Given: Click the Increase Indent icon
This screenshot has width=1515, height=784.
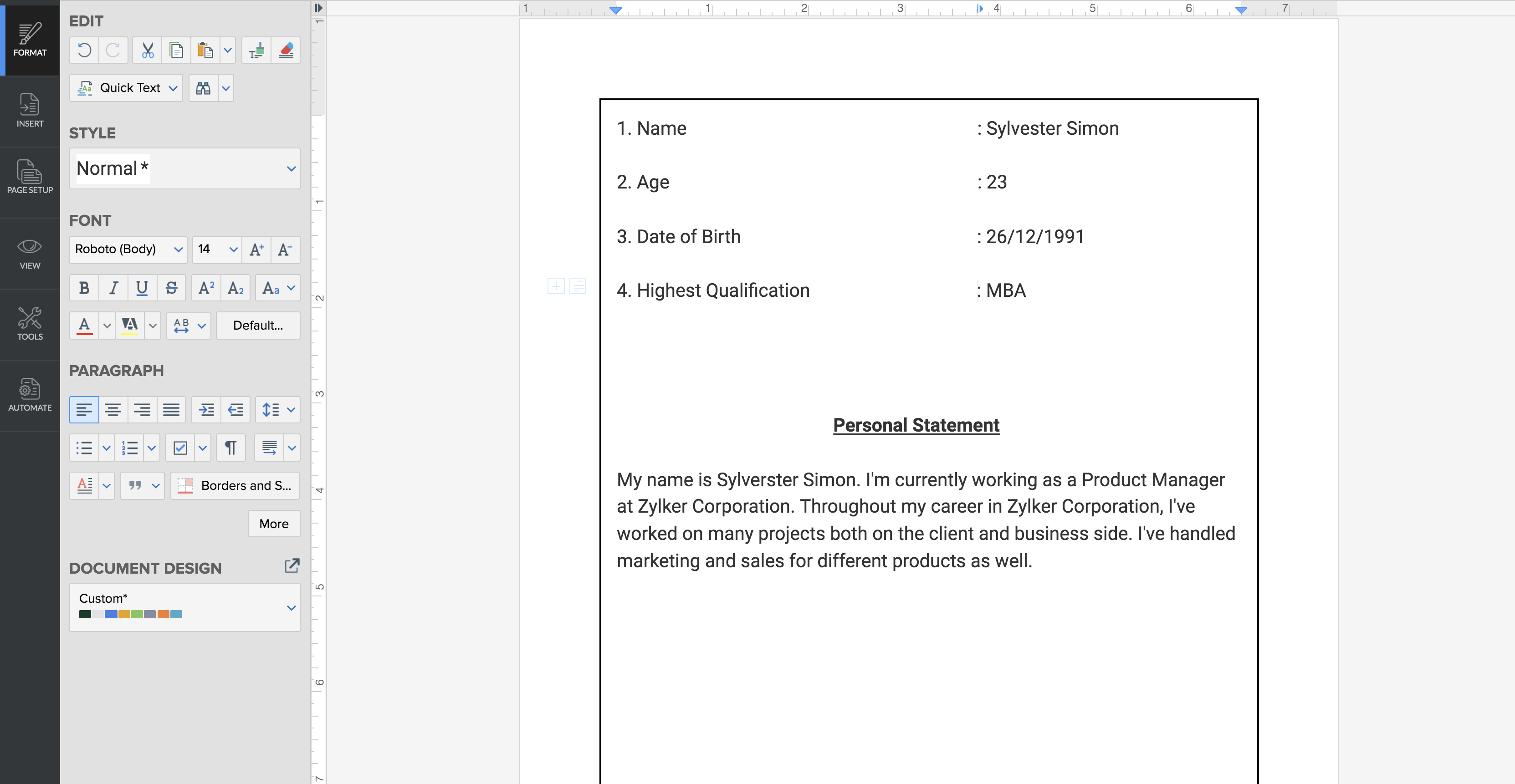Looking at the screenshot, I should [206, 410].
